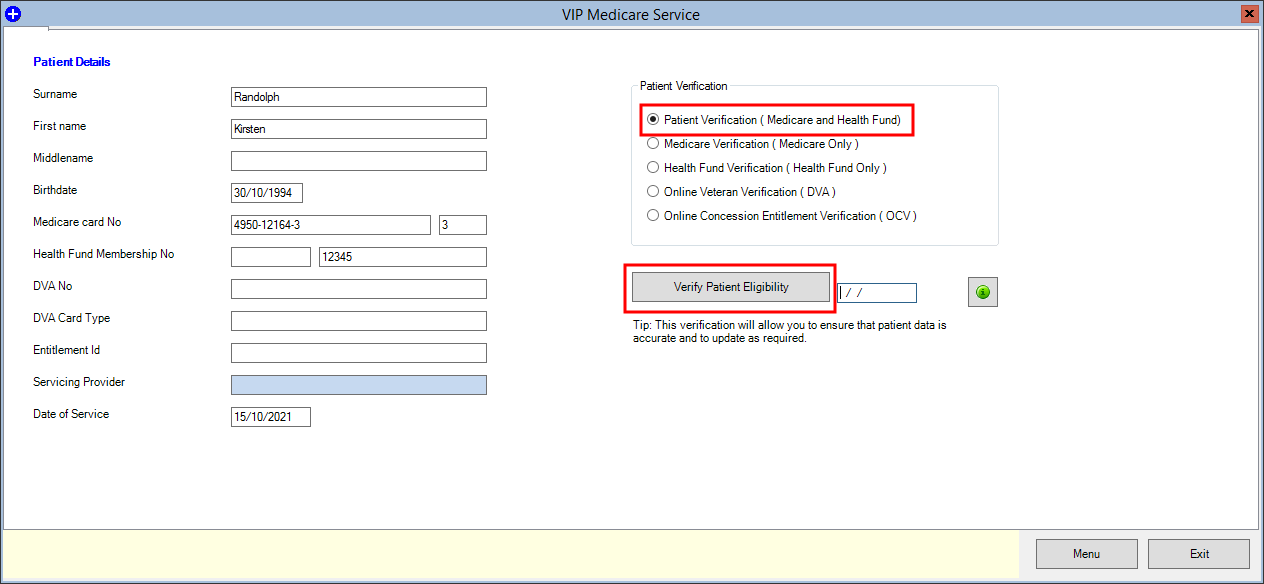Click the Medicare card No field 4950-12164-3
This screenshot has height=584, width=1264.
pyautogui.click(x=331, y=225)
